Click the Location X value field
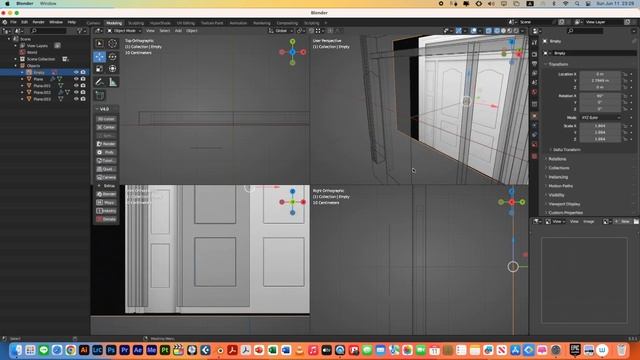This screenshot has height=360, width=640. click(600, 74)
